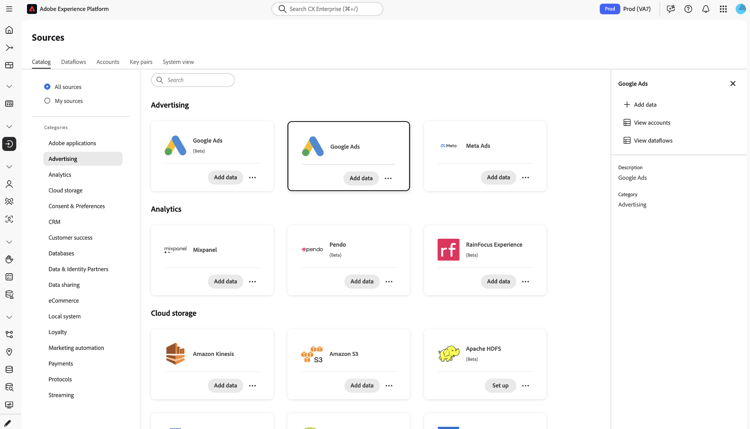The width and height of the screenshot is (750, 429).
Task: Click the catalog Search input field
Action: pyautogui.click(x=193, y=80)
